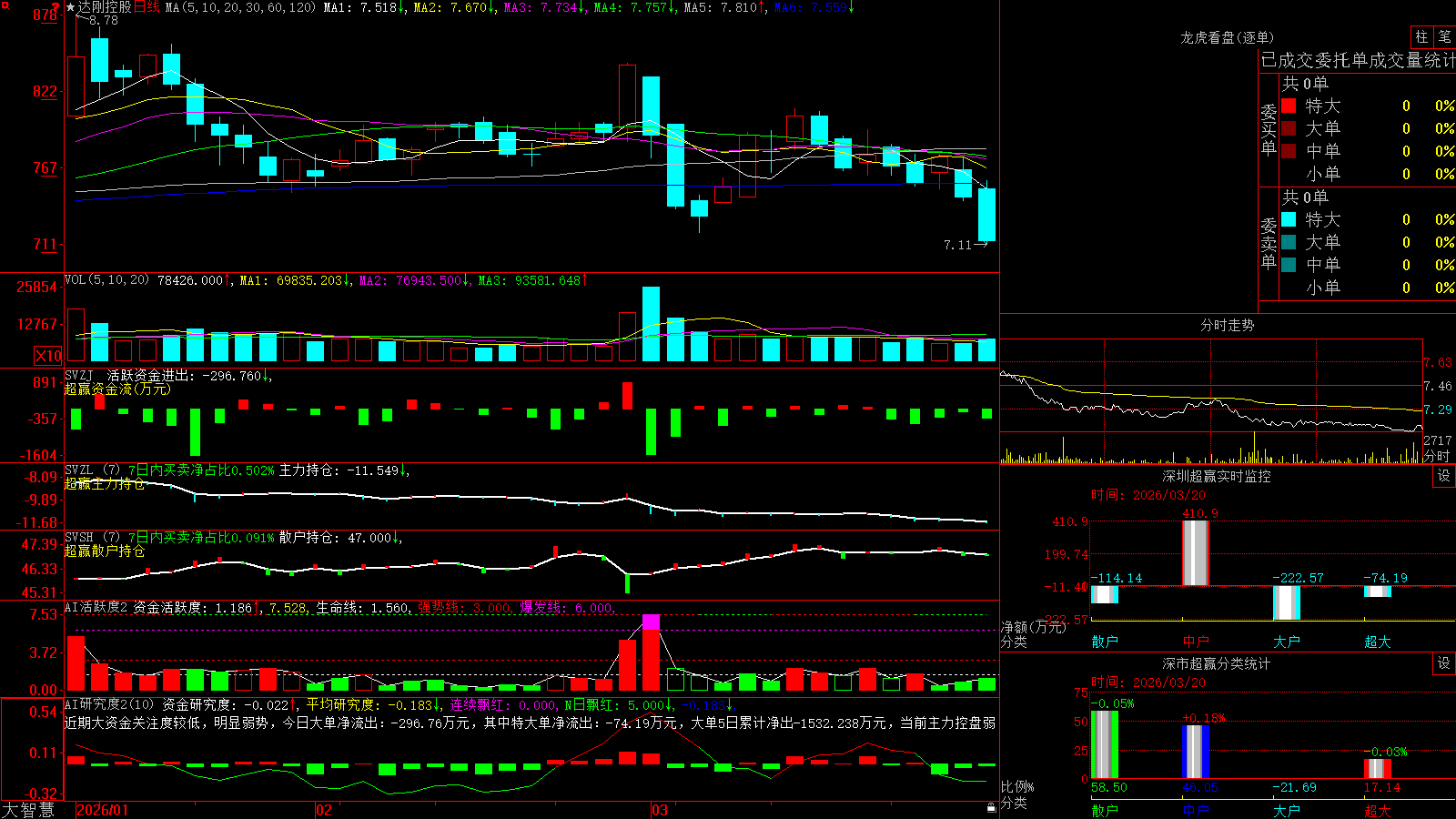1456x819 pixels.
Task: Click the 分时走势 panel title
Action: (1227, 325)
